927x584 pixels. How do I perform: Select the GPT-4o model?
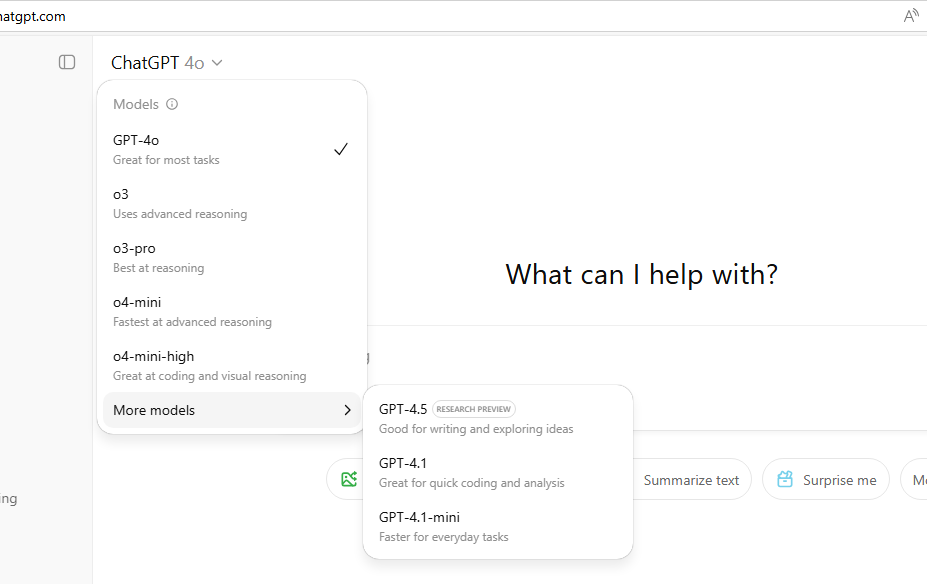pyautogui.click(x=232, y=150)
